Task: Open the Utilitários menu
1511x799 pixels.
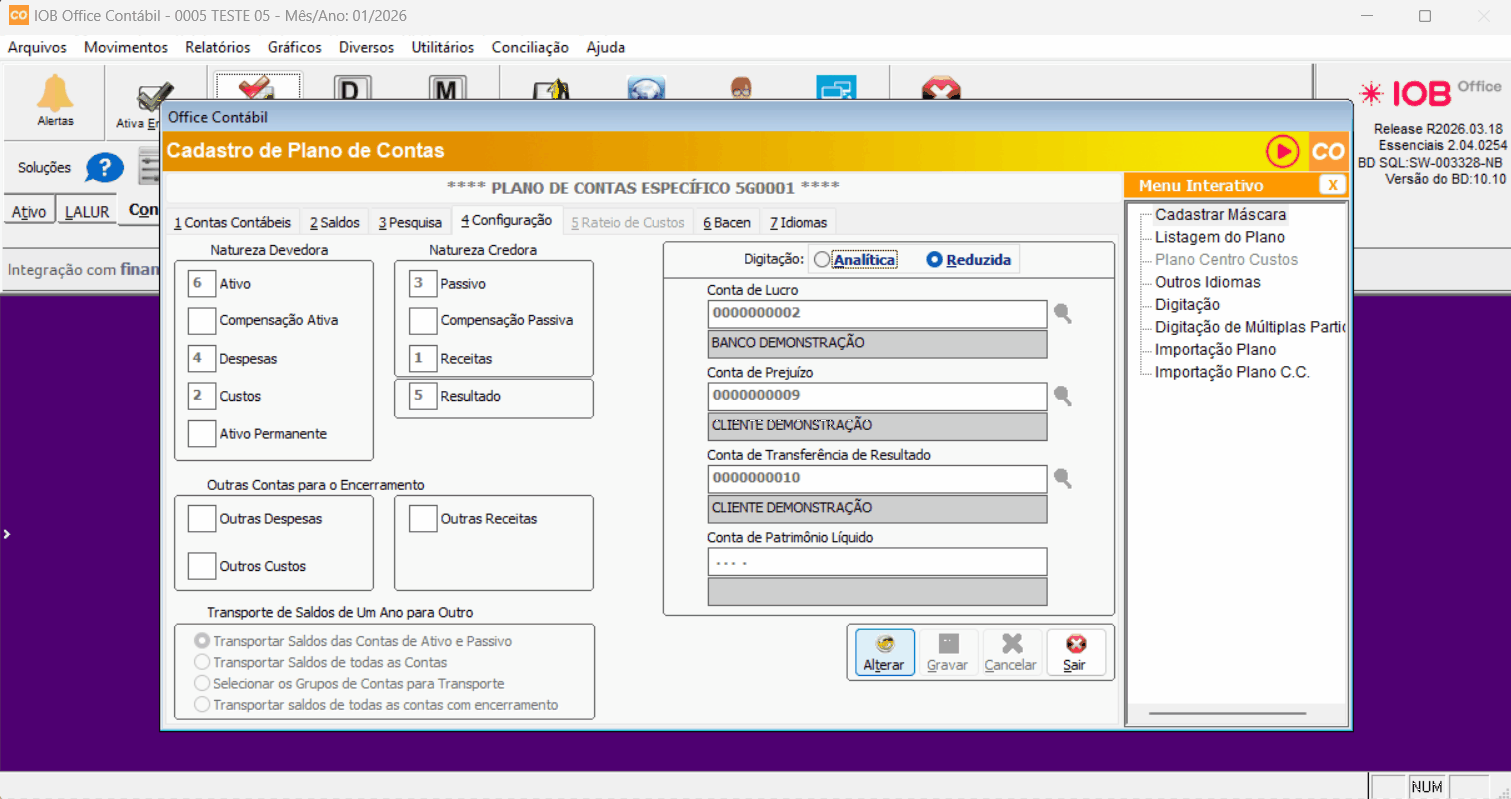Action: 443,47
